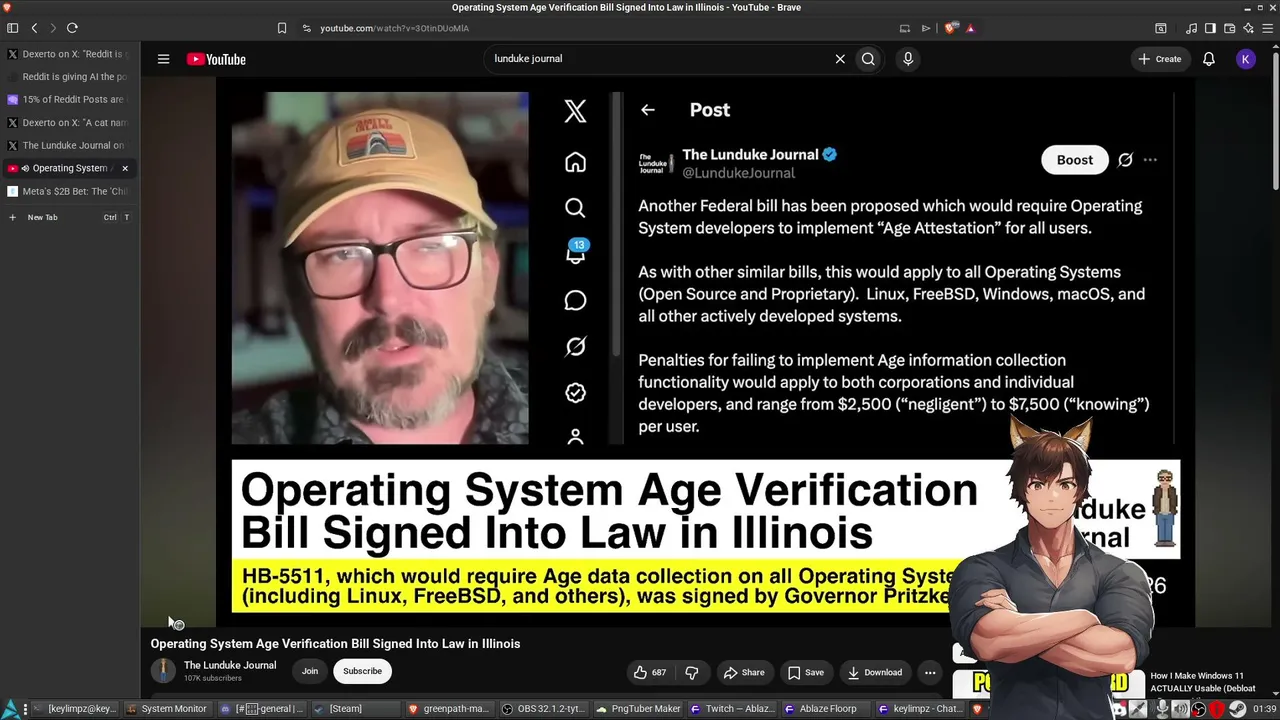
Task: Bookmark this page with the bookmark icon
Action: tap(282, 28)
